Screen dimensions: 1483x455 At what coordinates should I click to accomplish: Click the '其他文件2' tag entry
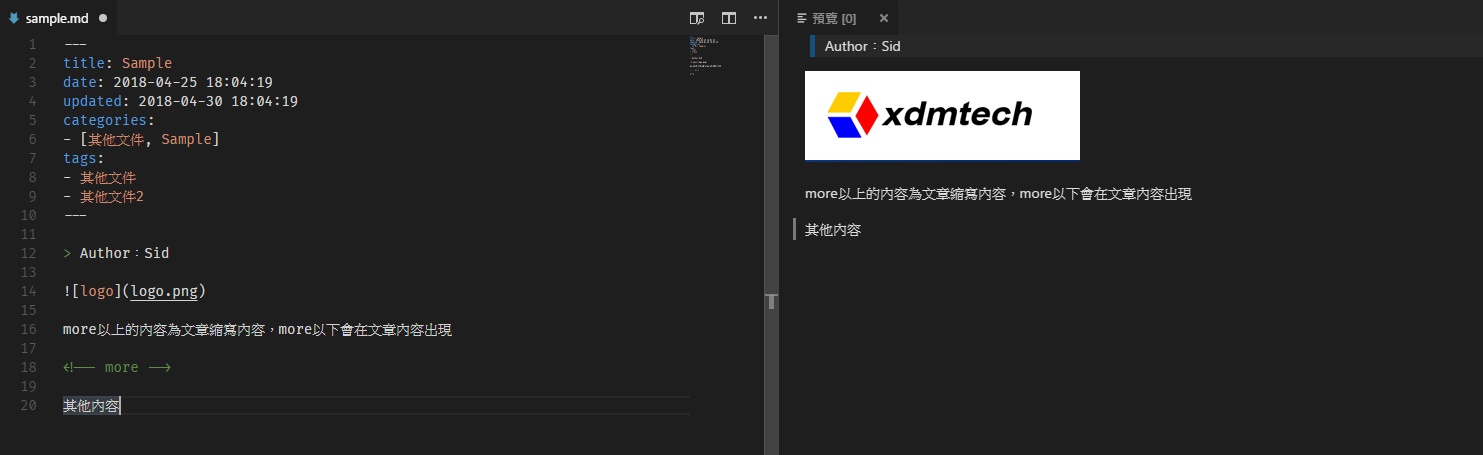click(x=112, y=196)
